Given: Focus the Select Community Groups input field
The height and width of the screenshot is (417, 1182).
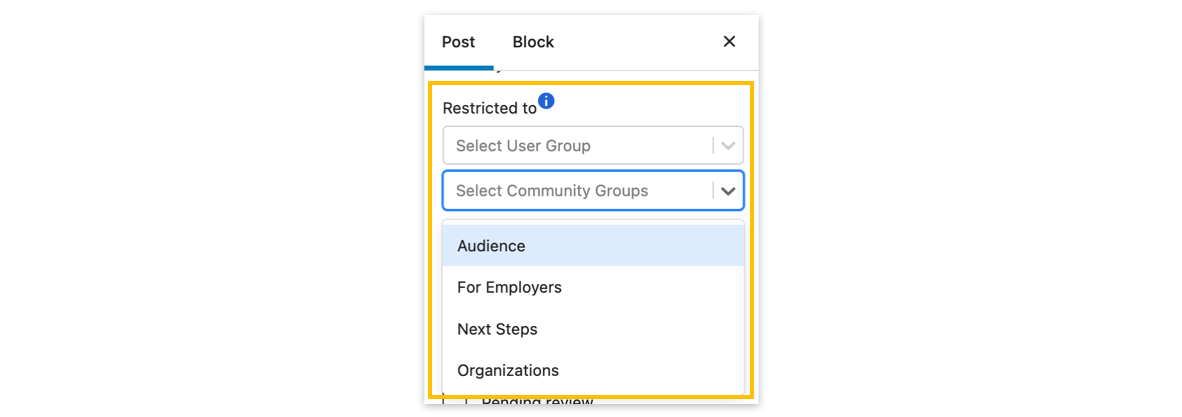Looking at the screenshot, I should coord(580,191).
